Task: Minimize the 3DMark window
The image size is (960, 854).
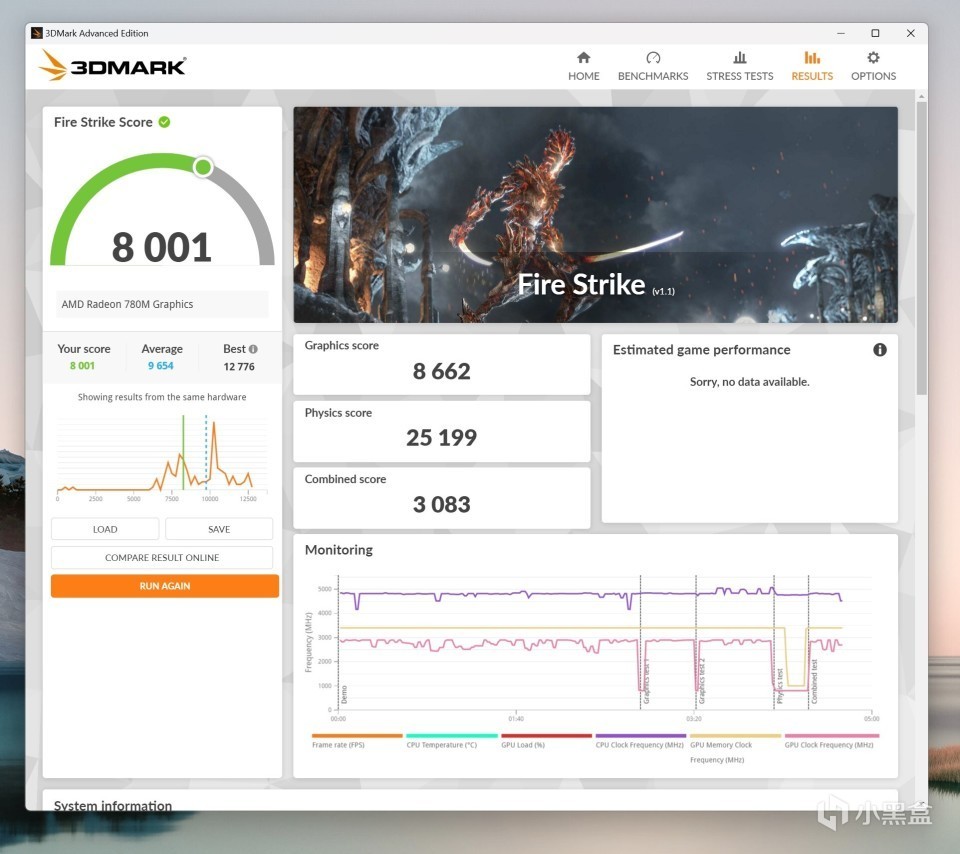Action: click(841, 33)
